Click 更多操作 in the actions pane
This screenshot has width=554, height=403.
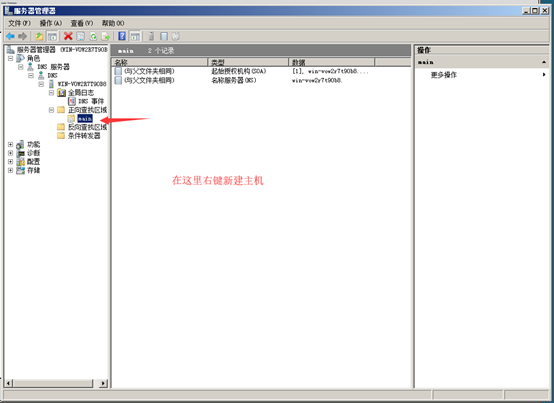443,75
